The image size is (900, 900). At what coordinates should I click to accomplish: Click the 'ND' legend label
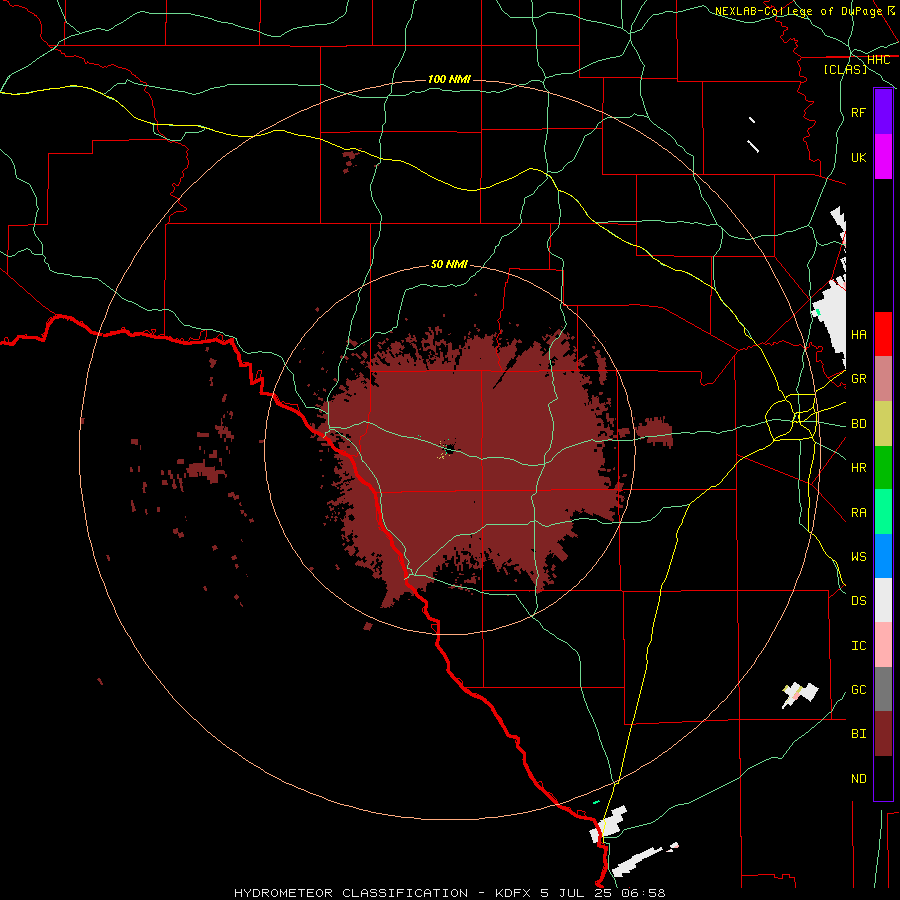(x=859, y=778)
